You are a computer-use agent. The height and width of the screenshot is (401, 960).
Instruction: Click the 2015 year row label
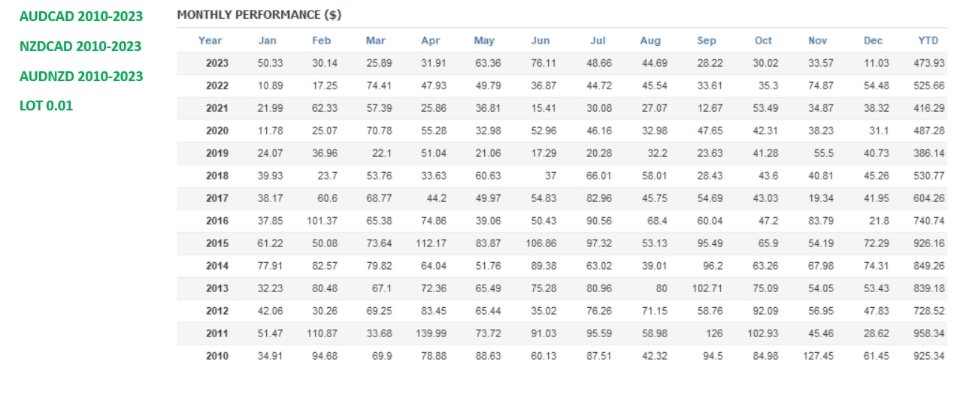click(217, 243)
